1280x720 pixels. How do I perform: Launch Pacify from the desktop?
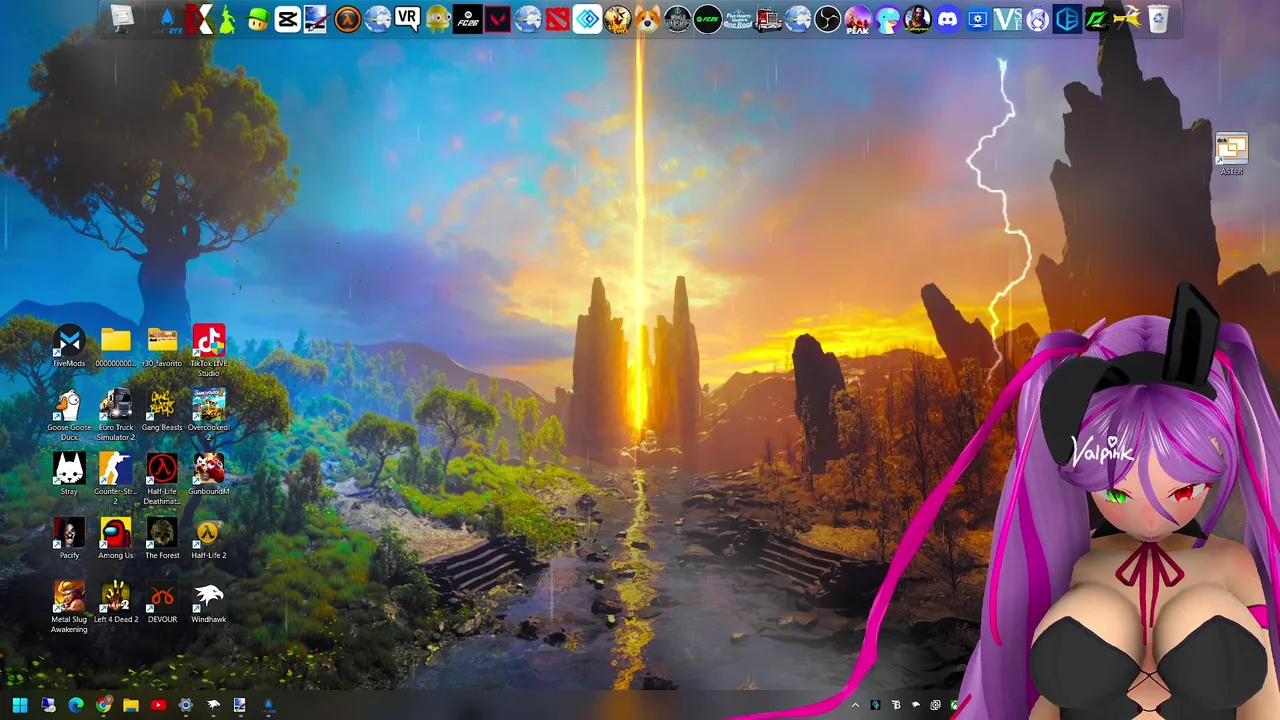click(x=69, y=538)
